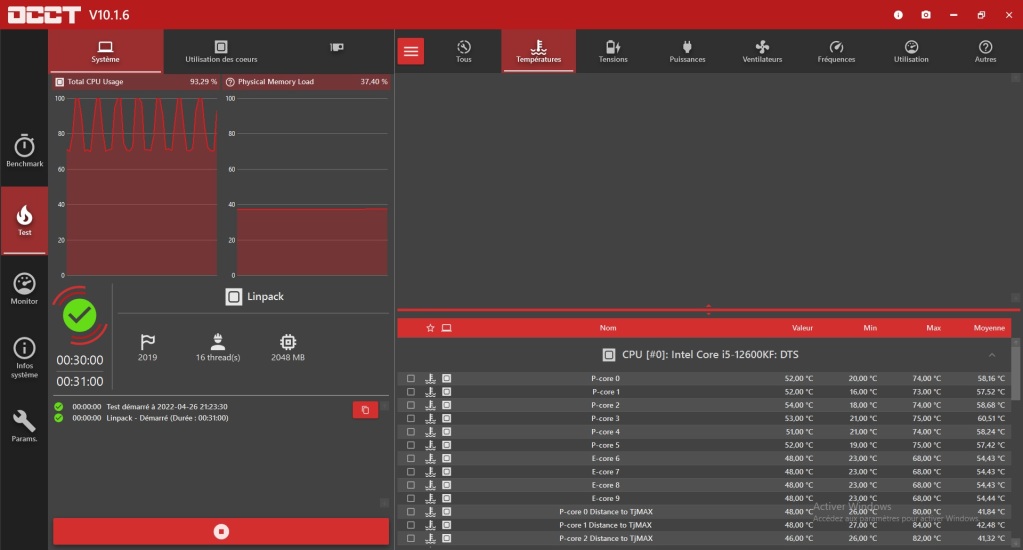Show all sensors with Tous
Screen dimensions: 1023x550
click(x=464, y=52)
